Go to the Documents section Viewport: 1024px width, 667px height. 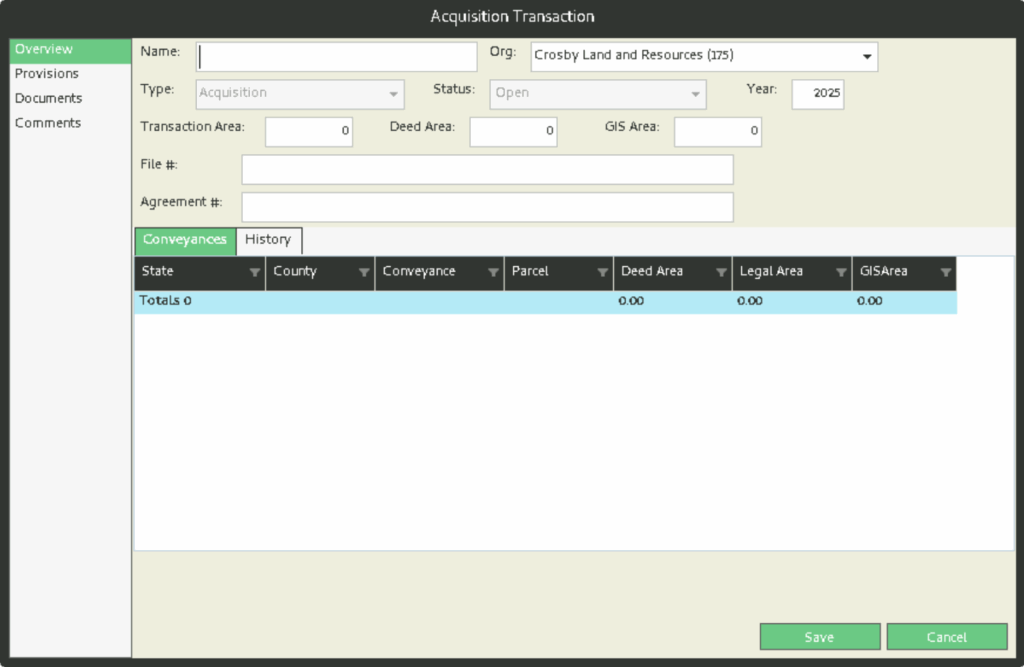49,98
